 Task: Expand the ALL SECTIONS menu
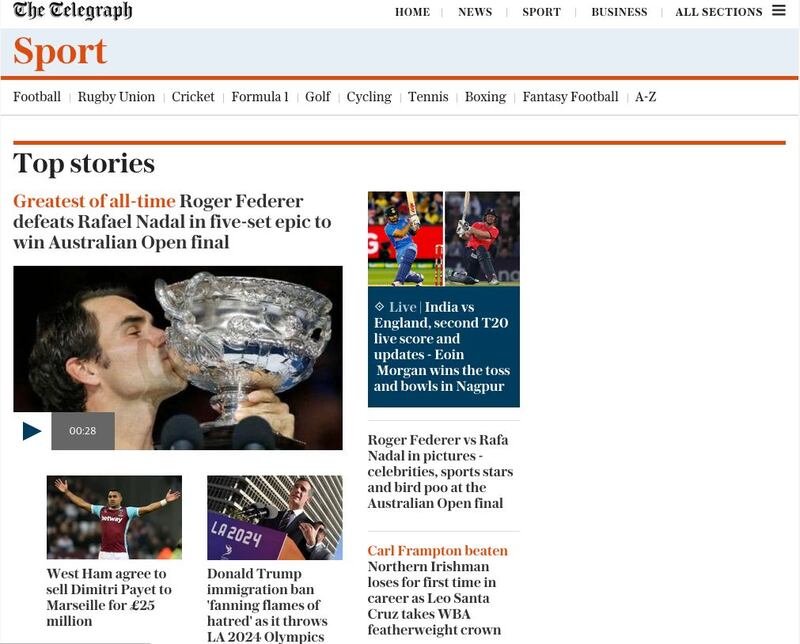point(718,12)
